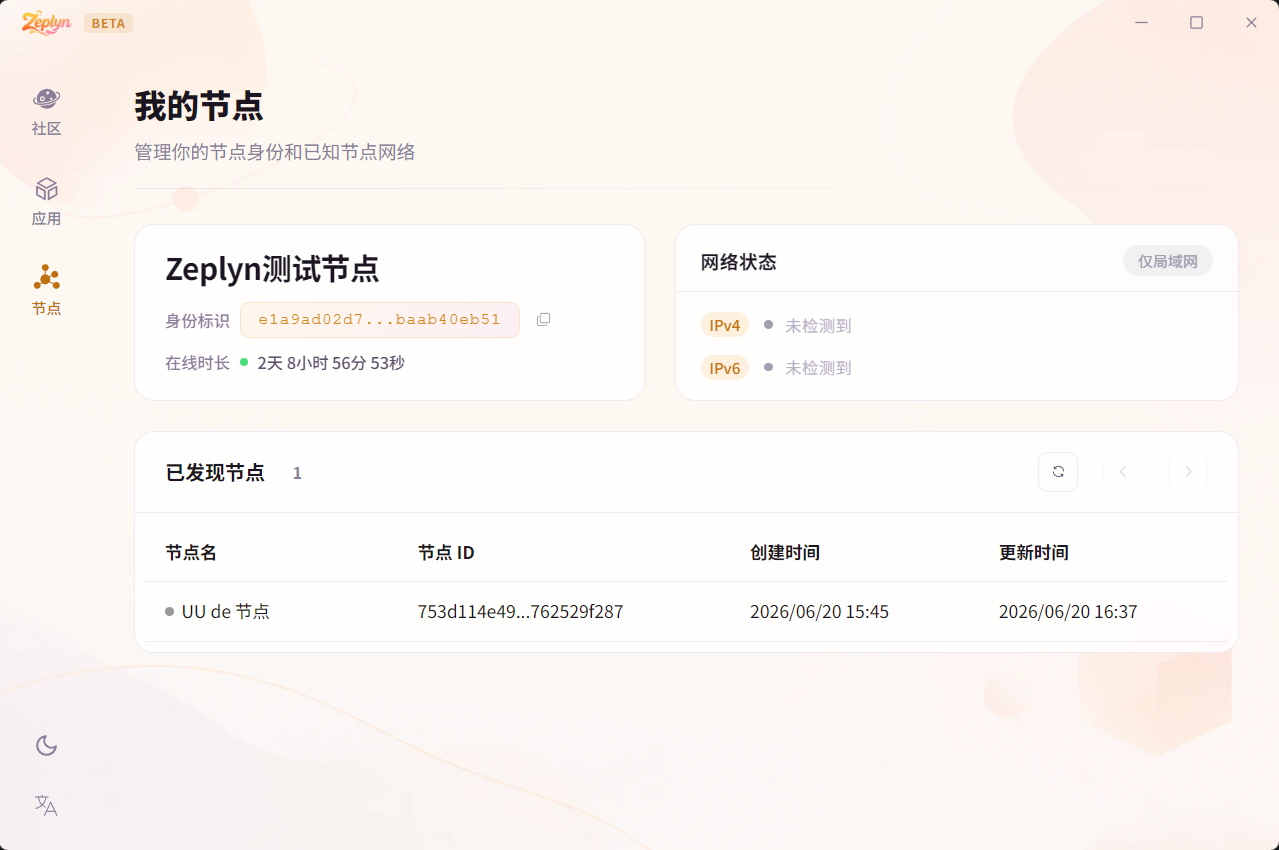Screen dimensions: 1279x850
Task: Copy the identity ID with copy icon
Action: [543, 320]
